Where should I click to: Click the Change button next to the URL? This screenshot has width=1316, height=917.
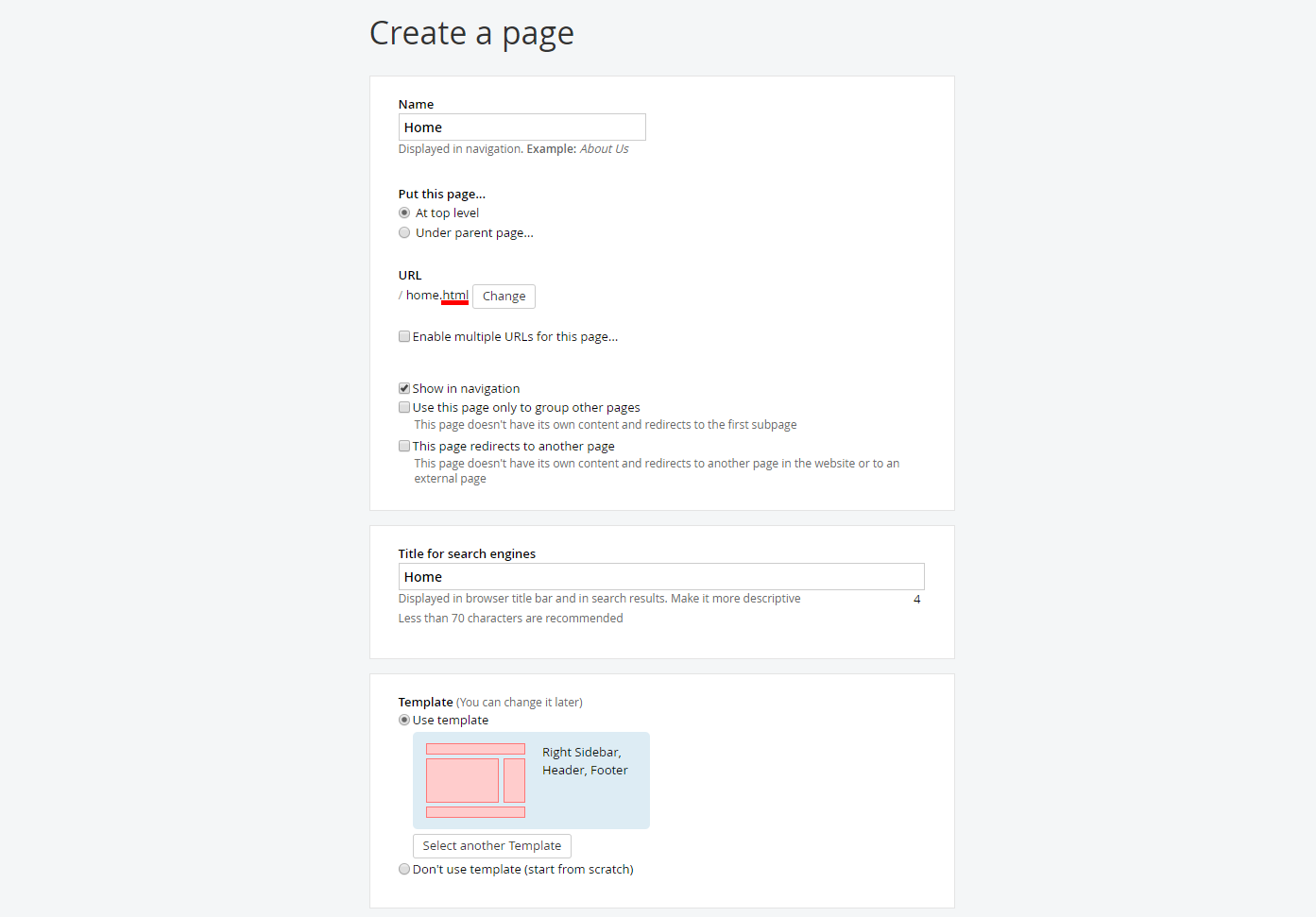tap(504, 296)
